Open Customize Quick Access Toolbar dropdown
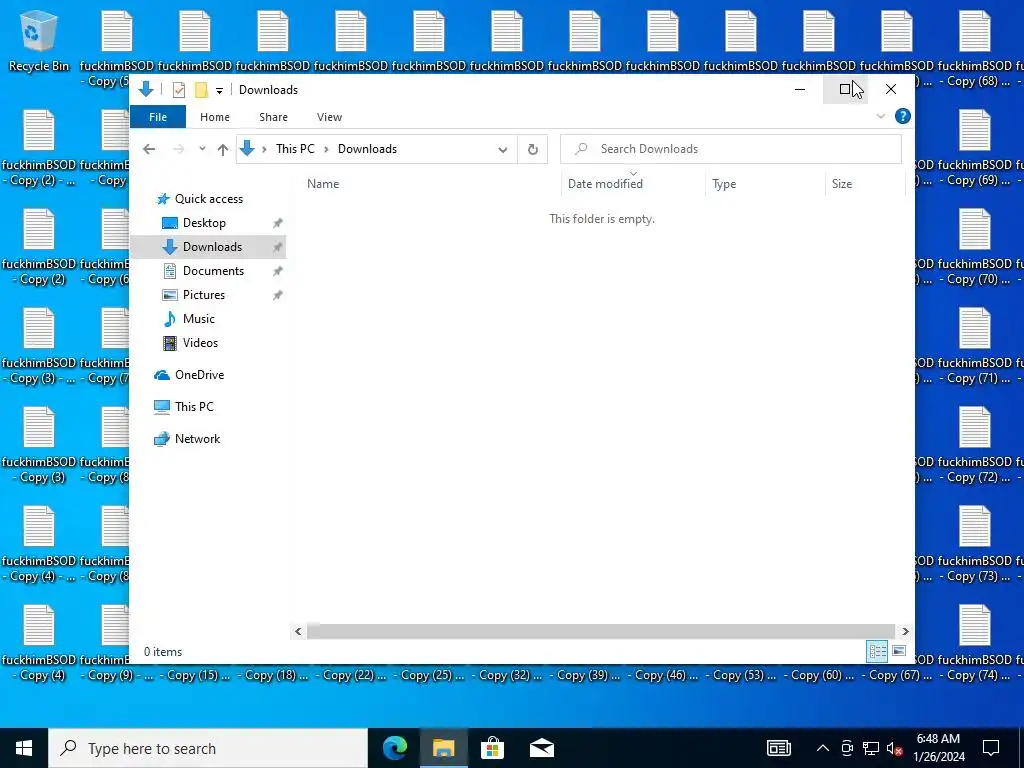 [219, 90]
